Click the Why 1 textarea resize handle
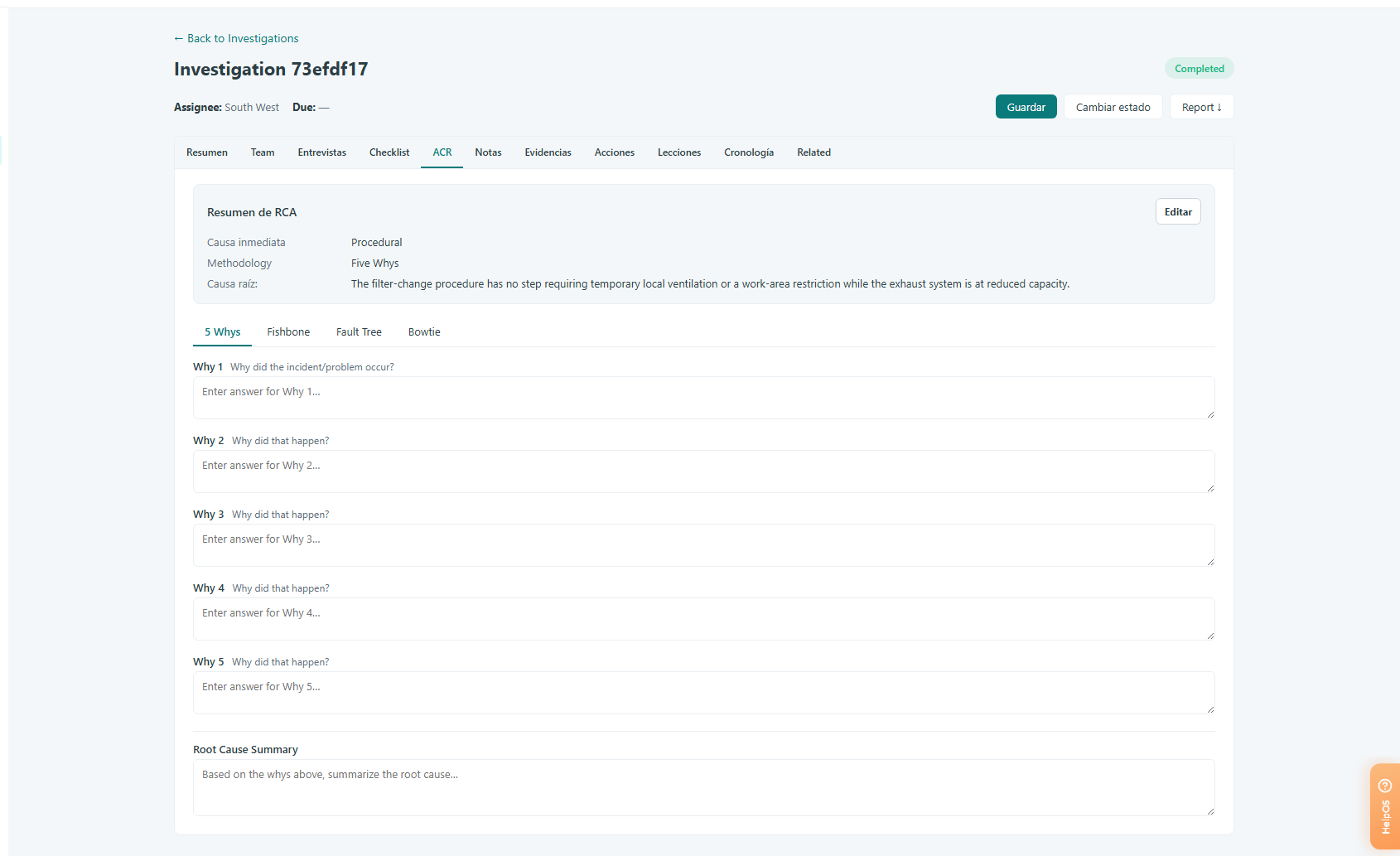The image size is (1400, 856). coord(1210,414)
